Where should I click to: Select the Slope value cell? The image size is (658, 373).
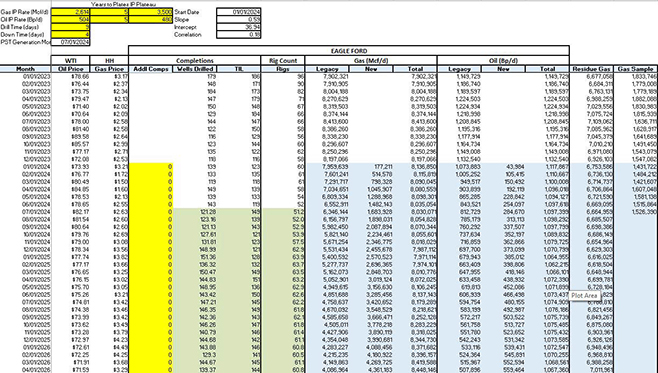coord(239,20)
